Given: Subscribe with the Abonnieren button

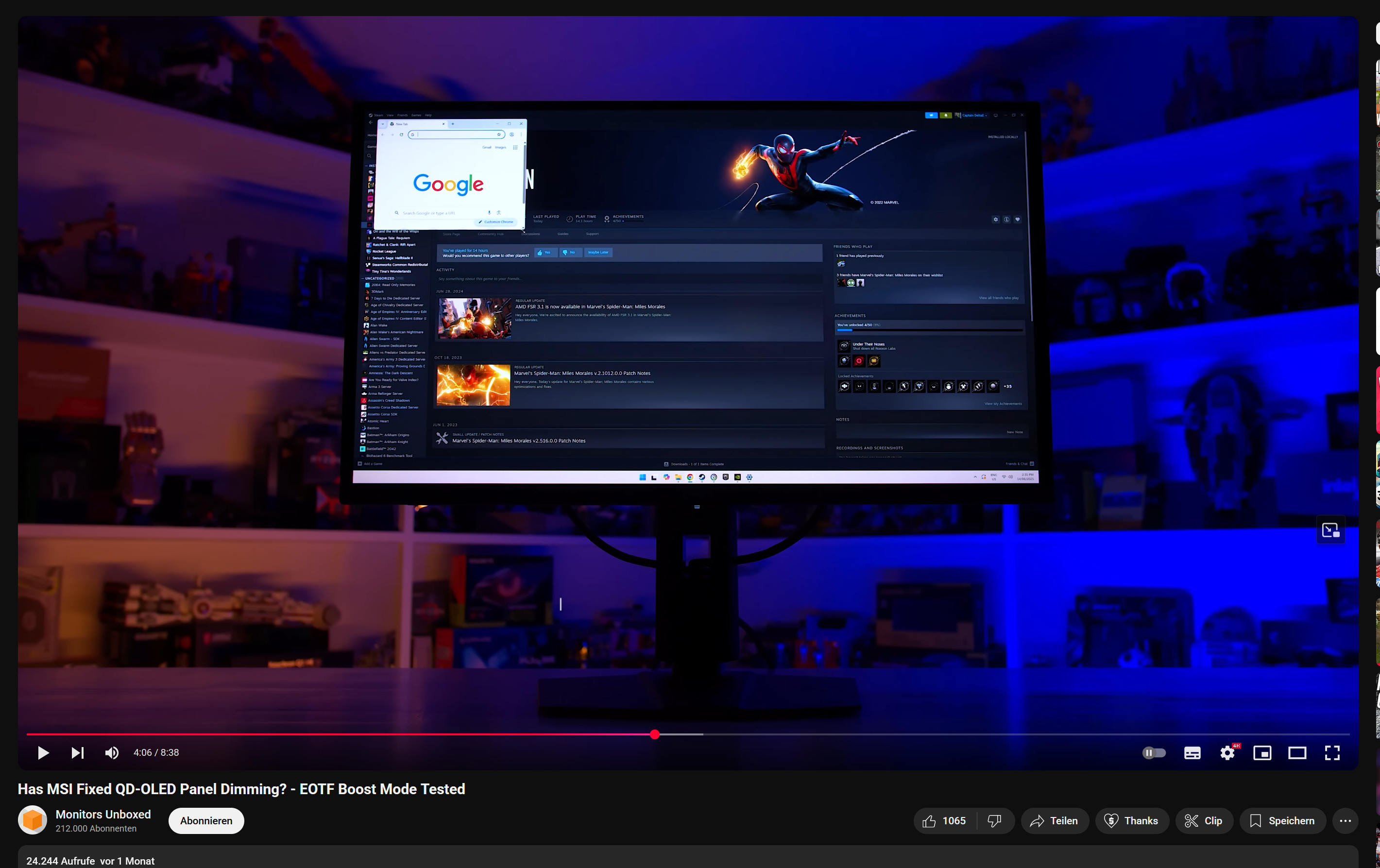Looking at the screenshot, I should coord(206,820).
